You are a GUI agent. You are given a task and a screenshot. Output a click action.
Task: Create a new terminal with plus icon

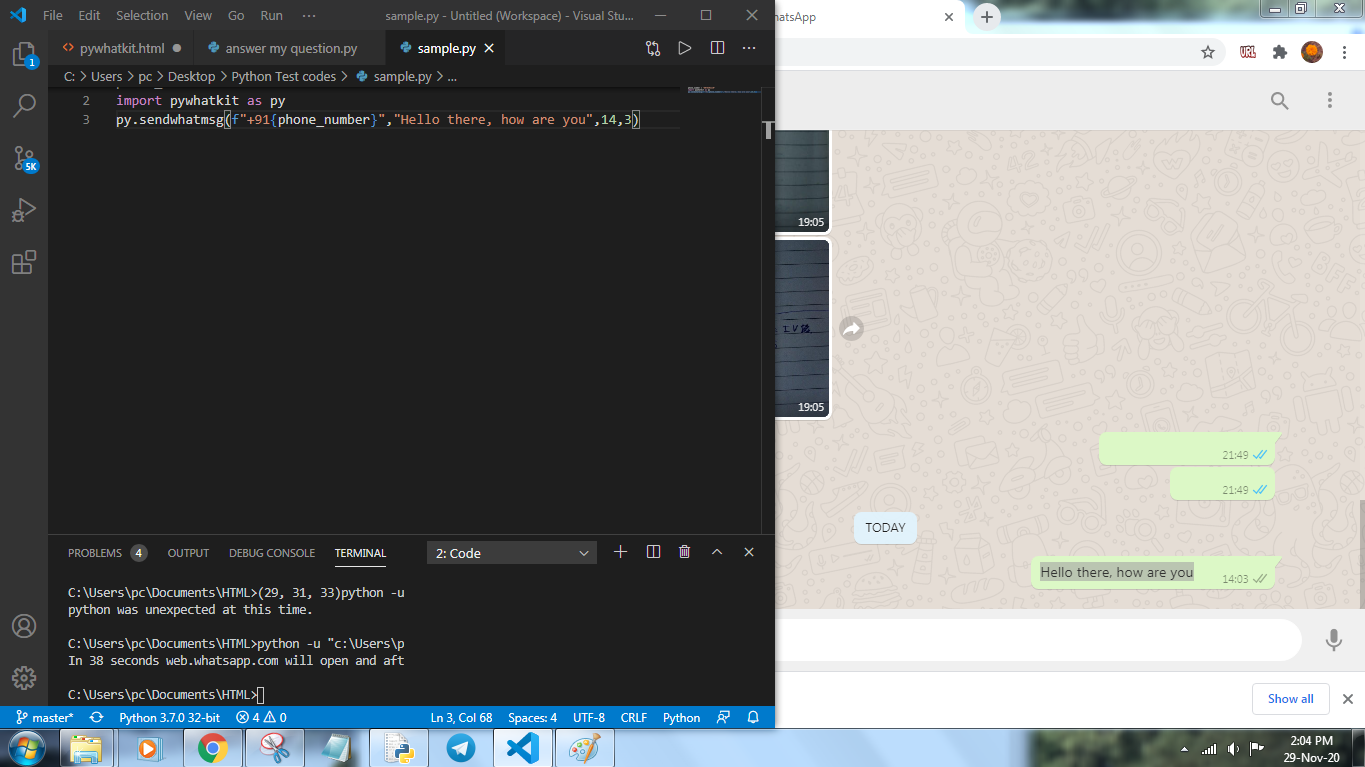pyautogui.click(x=620, y=552)
